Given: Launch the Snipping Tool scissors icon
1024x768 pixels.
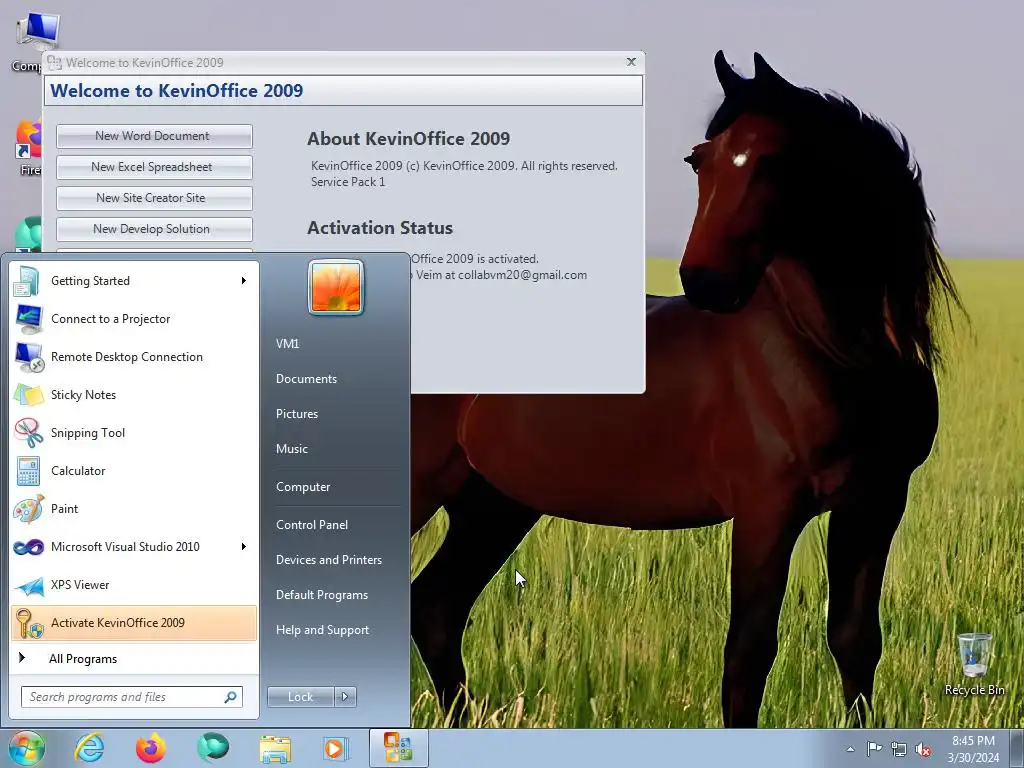Looking at the screenshot, I should (28, 432).
